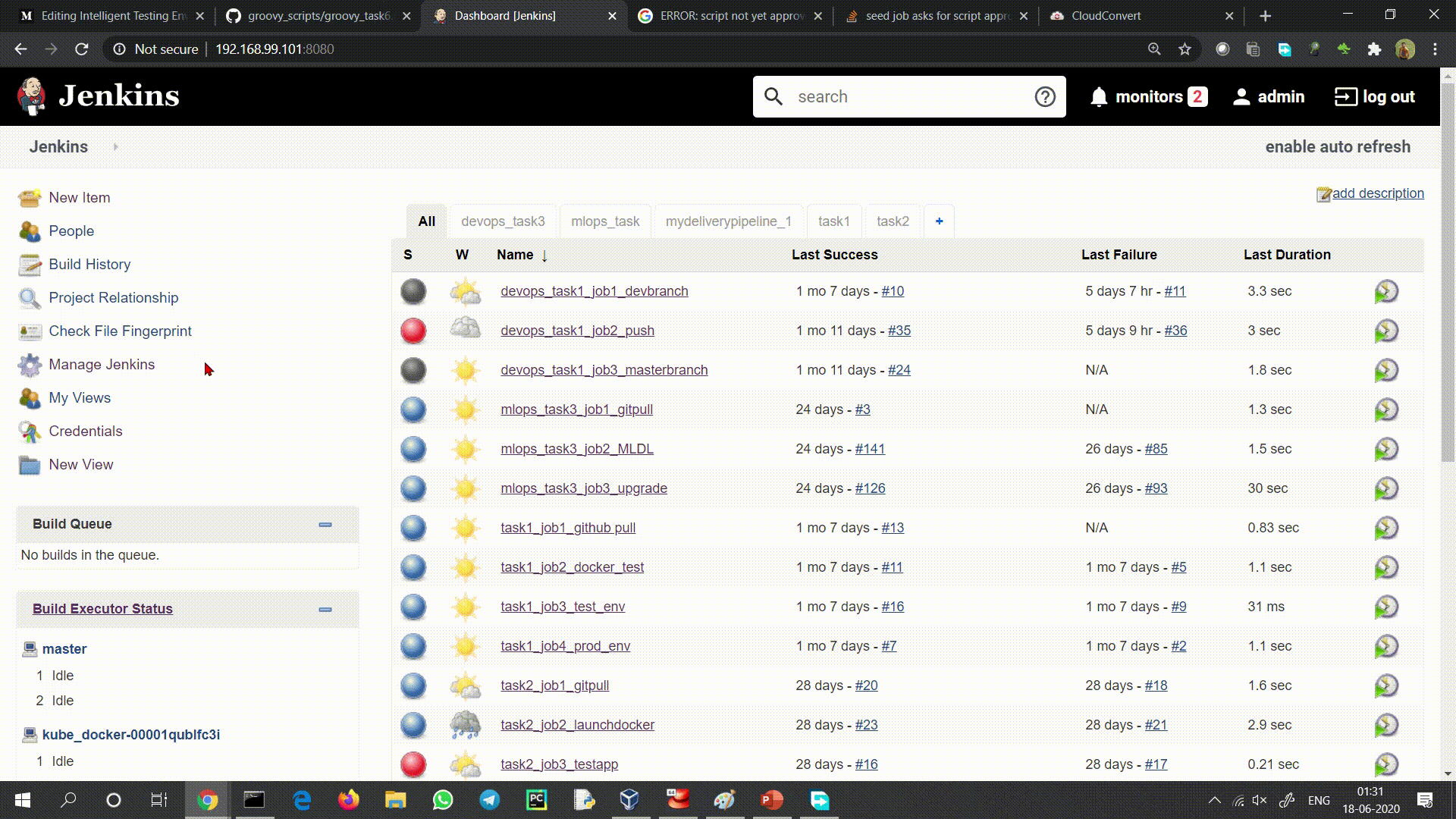This screenshot has height=819, width=1456.
Task: Schedule a build for task2_job2_launchdocker
Action: (x=1386, y=725)
